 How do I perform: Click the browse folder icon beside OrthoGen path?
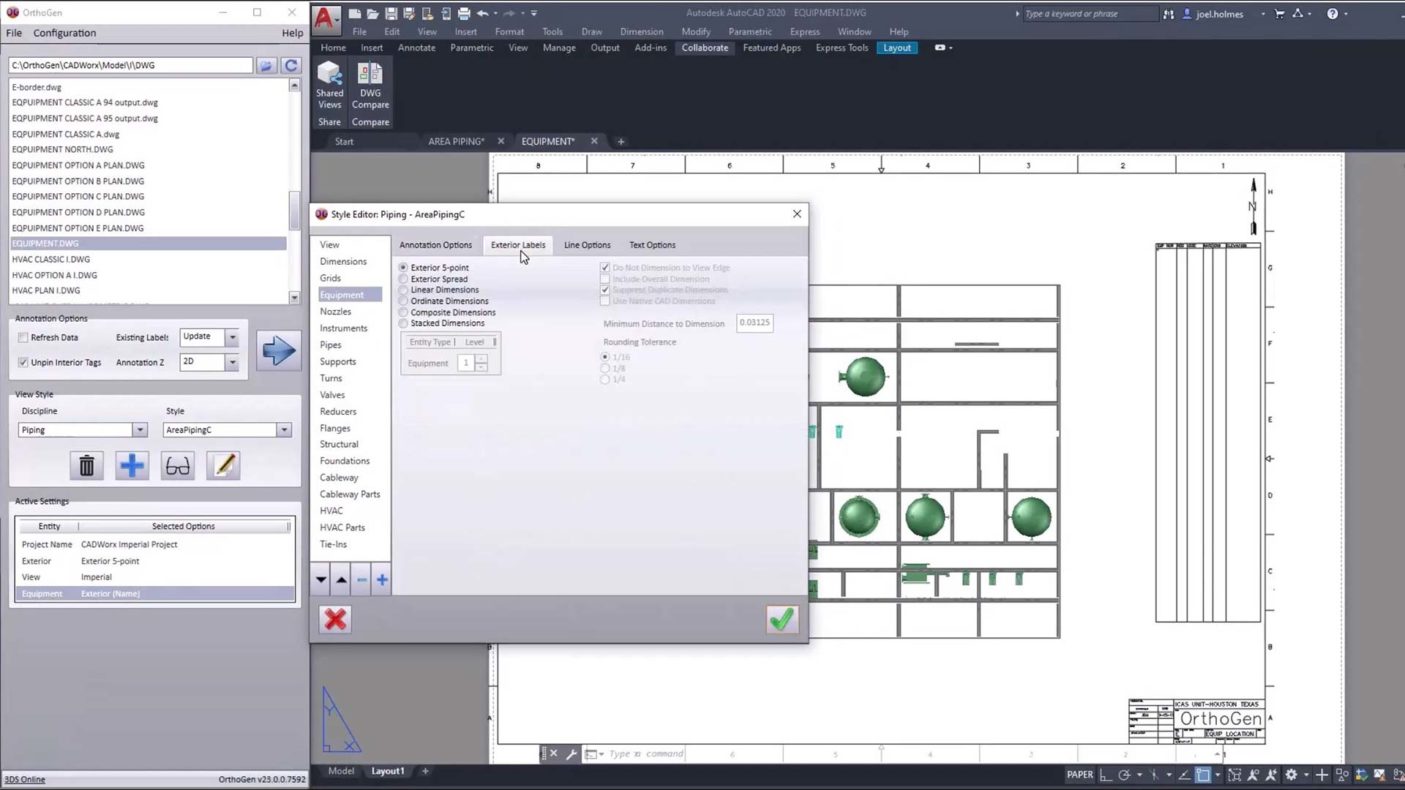[x=266, y=65]
